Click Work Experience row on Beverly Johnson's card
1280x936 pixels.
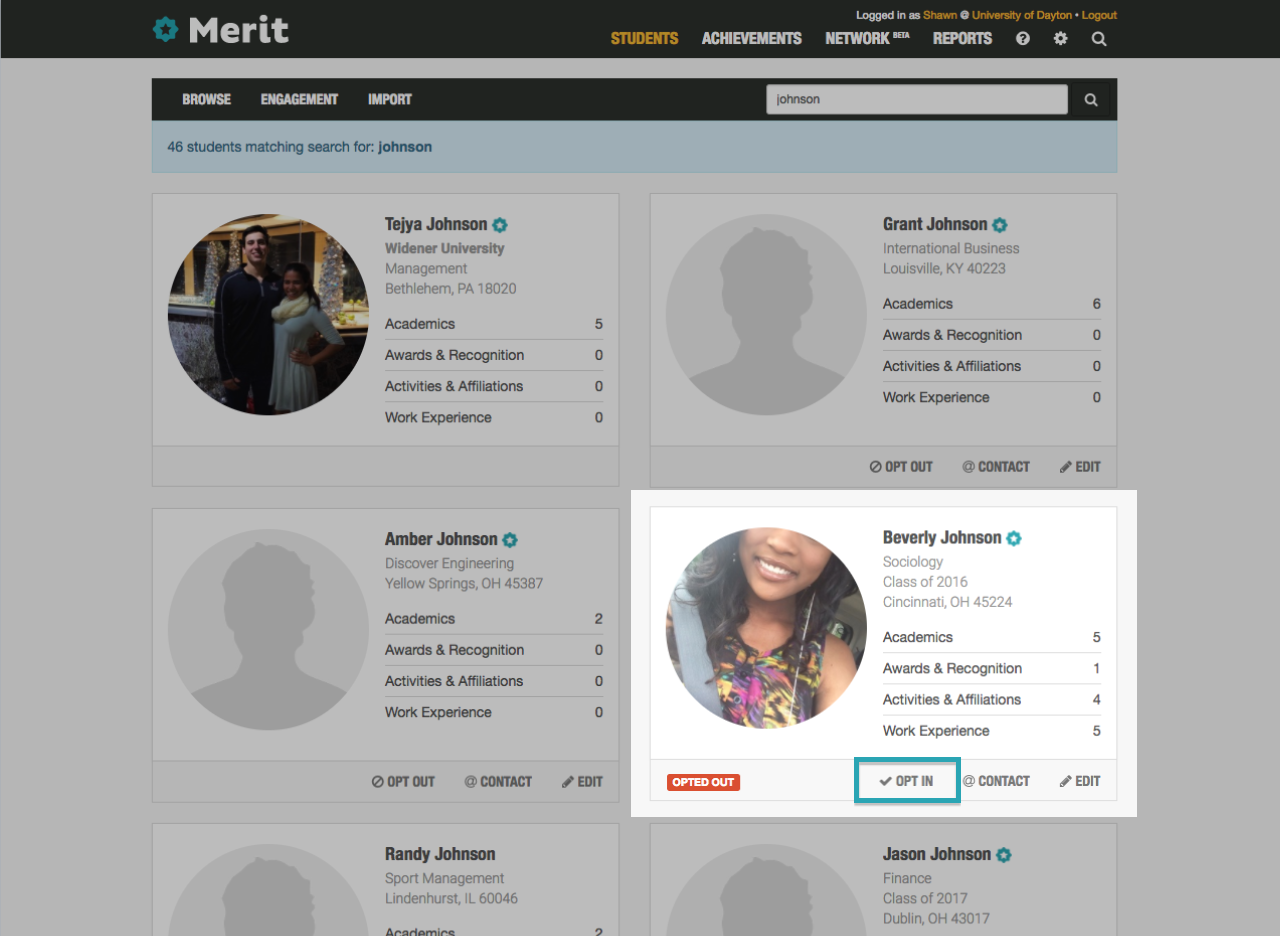coord(992,731)
